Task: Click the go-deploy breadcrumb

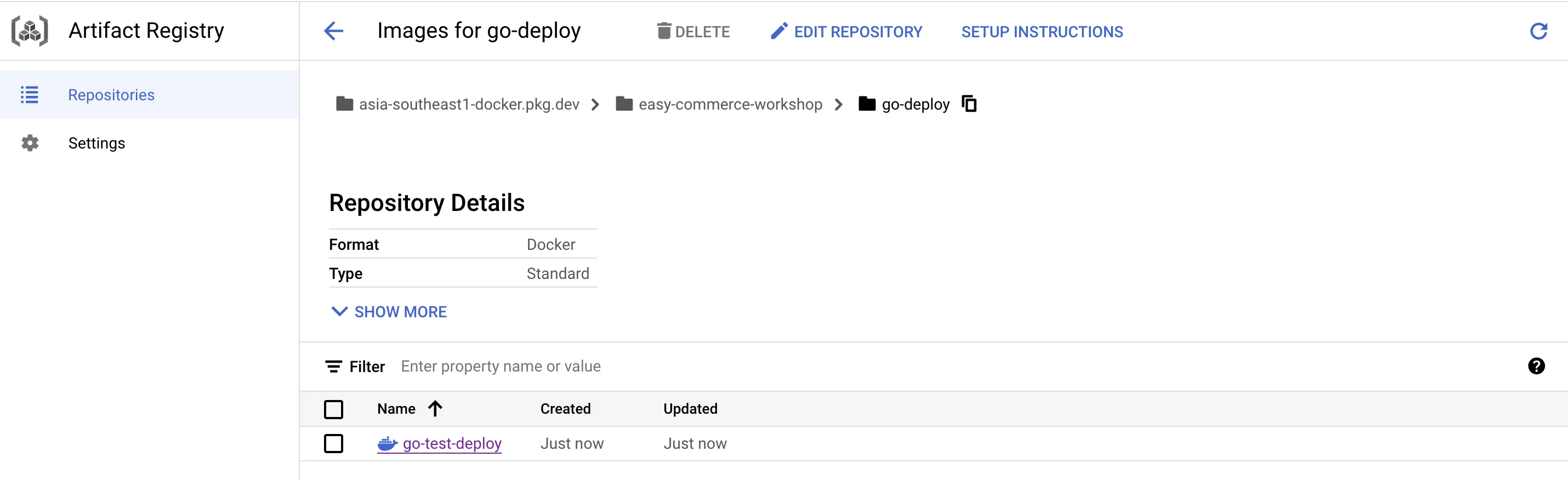Action: pos(916,105)
